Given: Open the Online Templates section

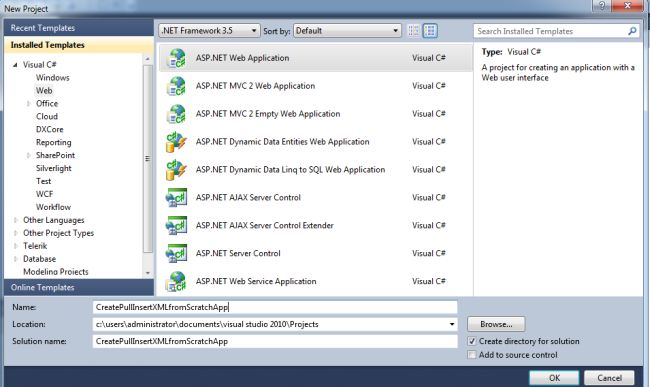Looking at the screenshot, I should 79,287.
